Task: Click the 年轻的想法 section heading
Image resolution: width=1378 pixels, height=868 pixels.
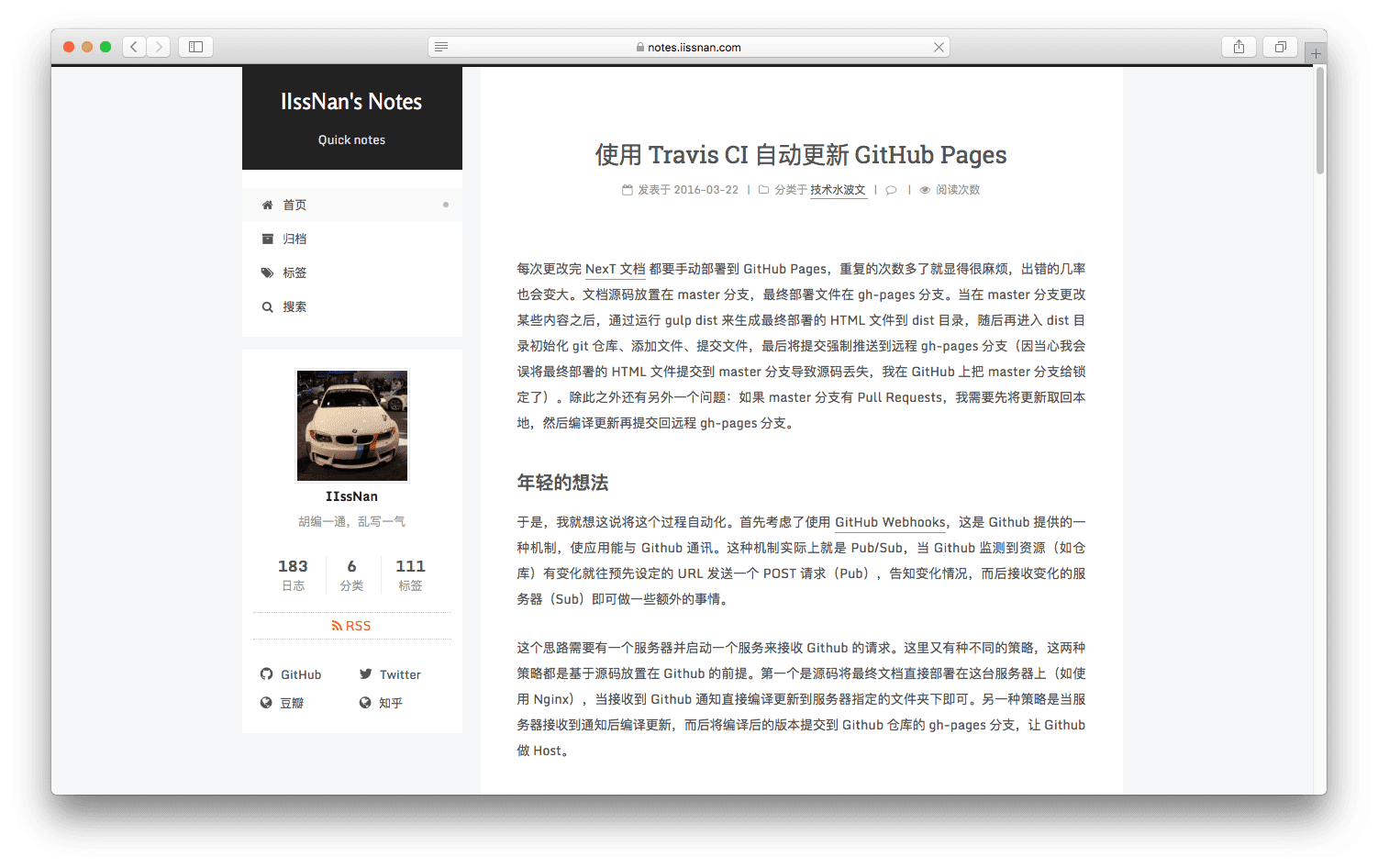Action: [x=562, y=483]
